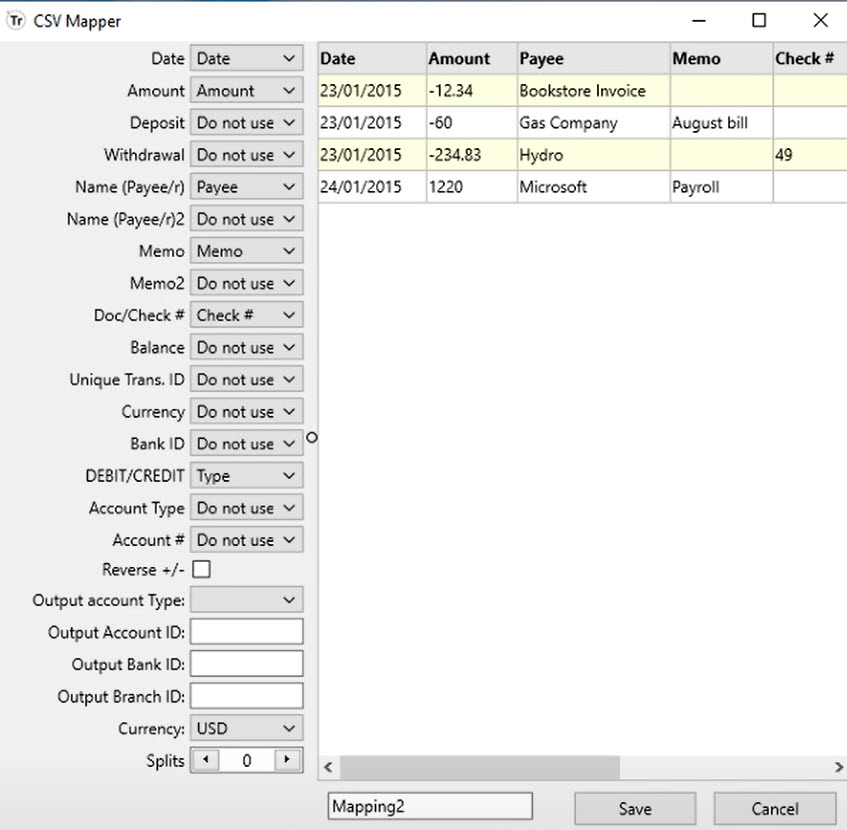Decrease Splits with the left arrow
This screenshot has width=847, height=830.
[x=205, y=760]
